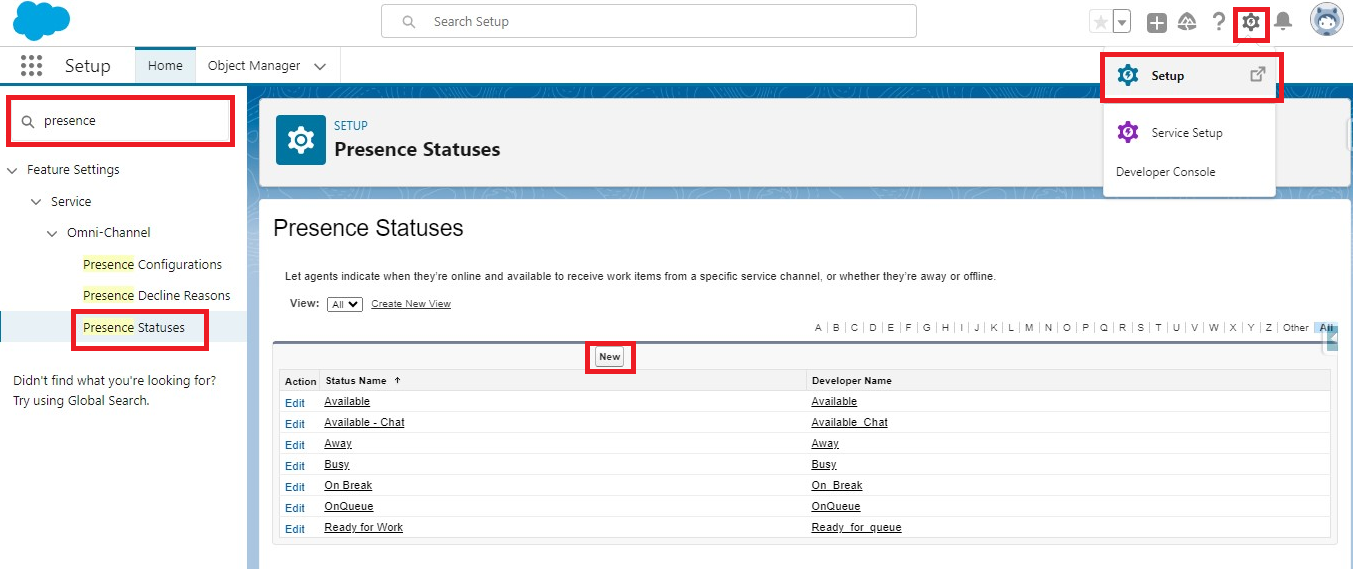Expand the Object Manager tab chevron
This screenshot has height=569, width=1353.
(x=320, y=67)
